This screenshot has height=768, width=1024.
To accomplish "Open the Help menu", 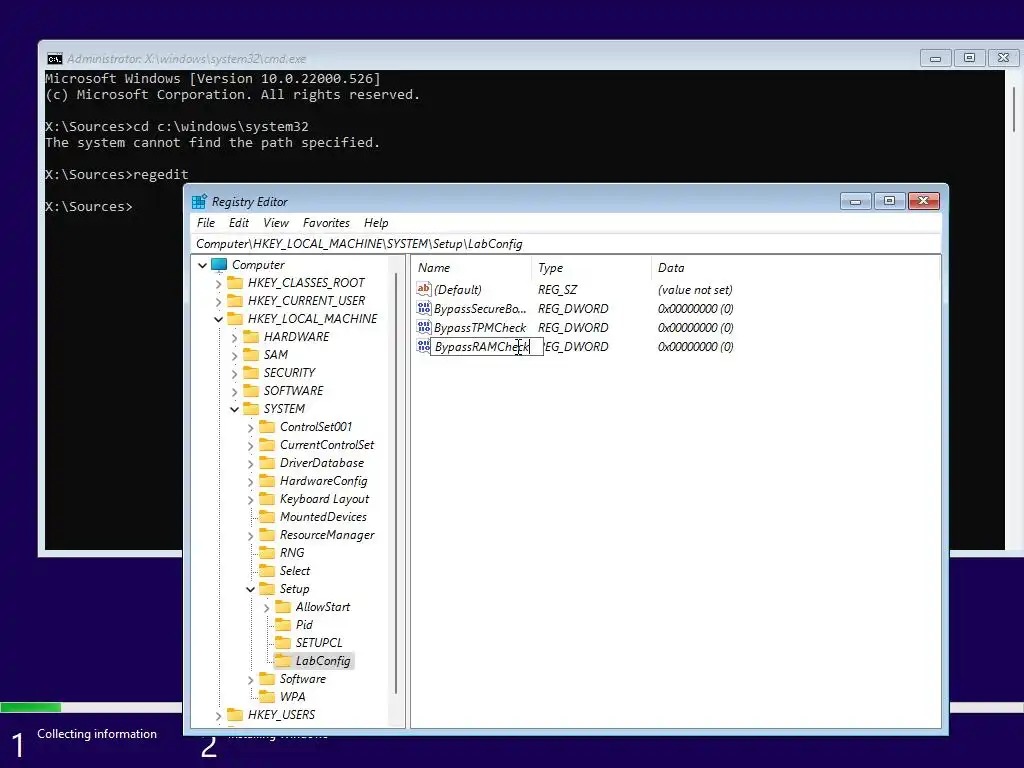I will click(376, 223).
